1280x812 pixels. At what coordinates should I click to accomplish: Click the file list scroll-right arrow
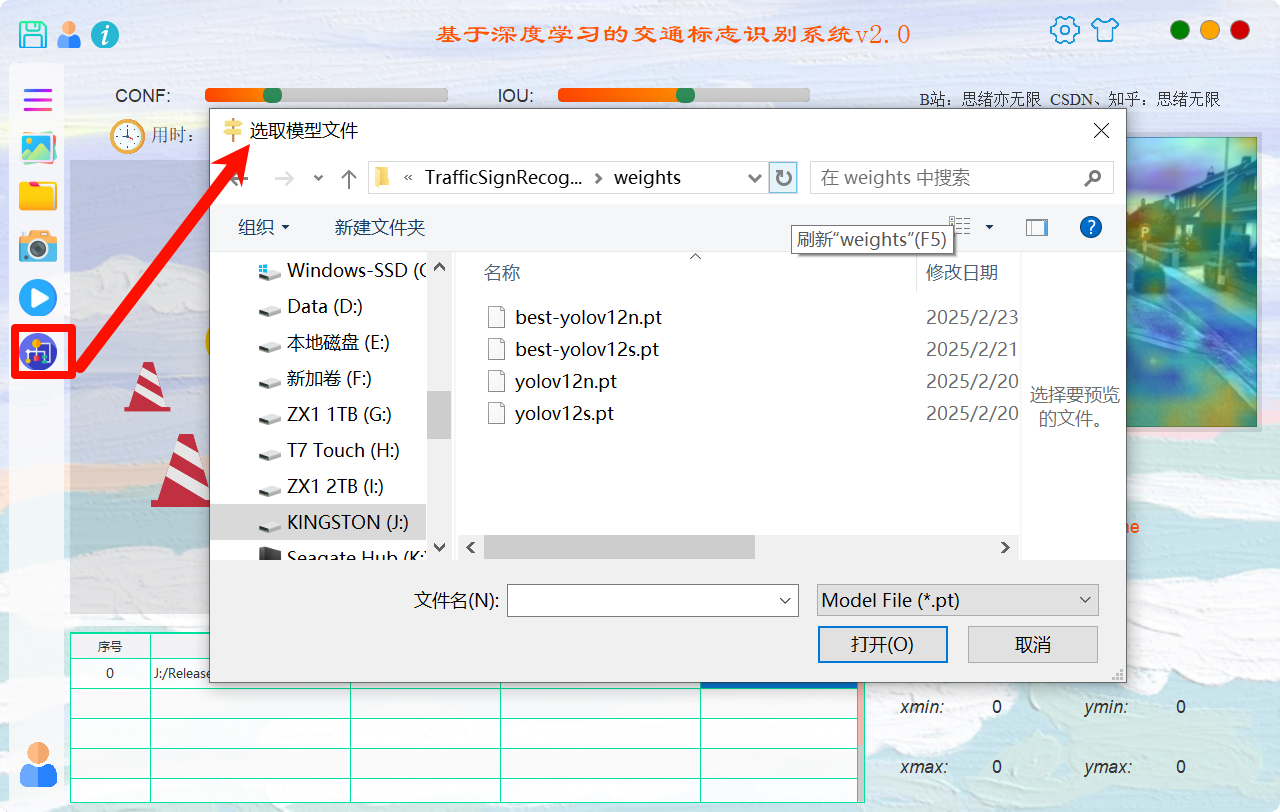1005,547
